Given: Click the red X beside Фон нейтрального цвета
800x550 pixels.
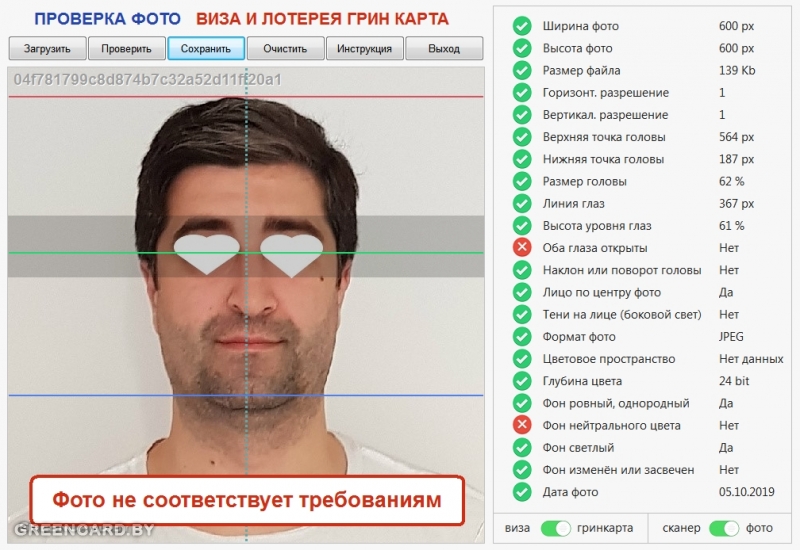Looking at the screenshot, I should tap(522, 425).
